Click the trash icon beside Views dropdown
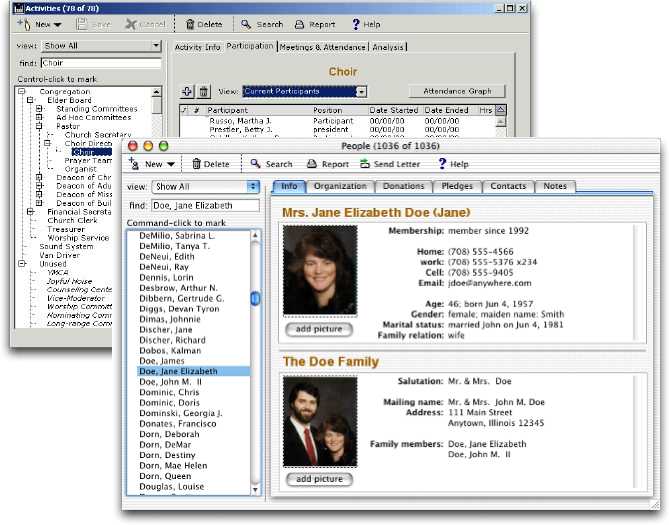Viewport: 669px width, 525px height. [203, 92]
